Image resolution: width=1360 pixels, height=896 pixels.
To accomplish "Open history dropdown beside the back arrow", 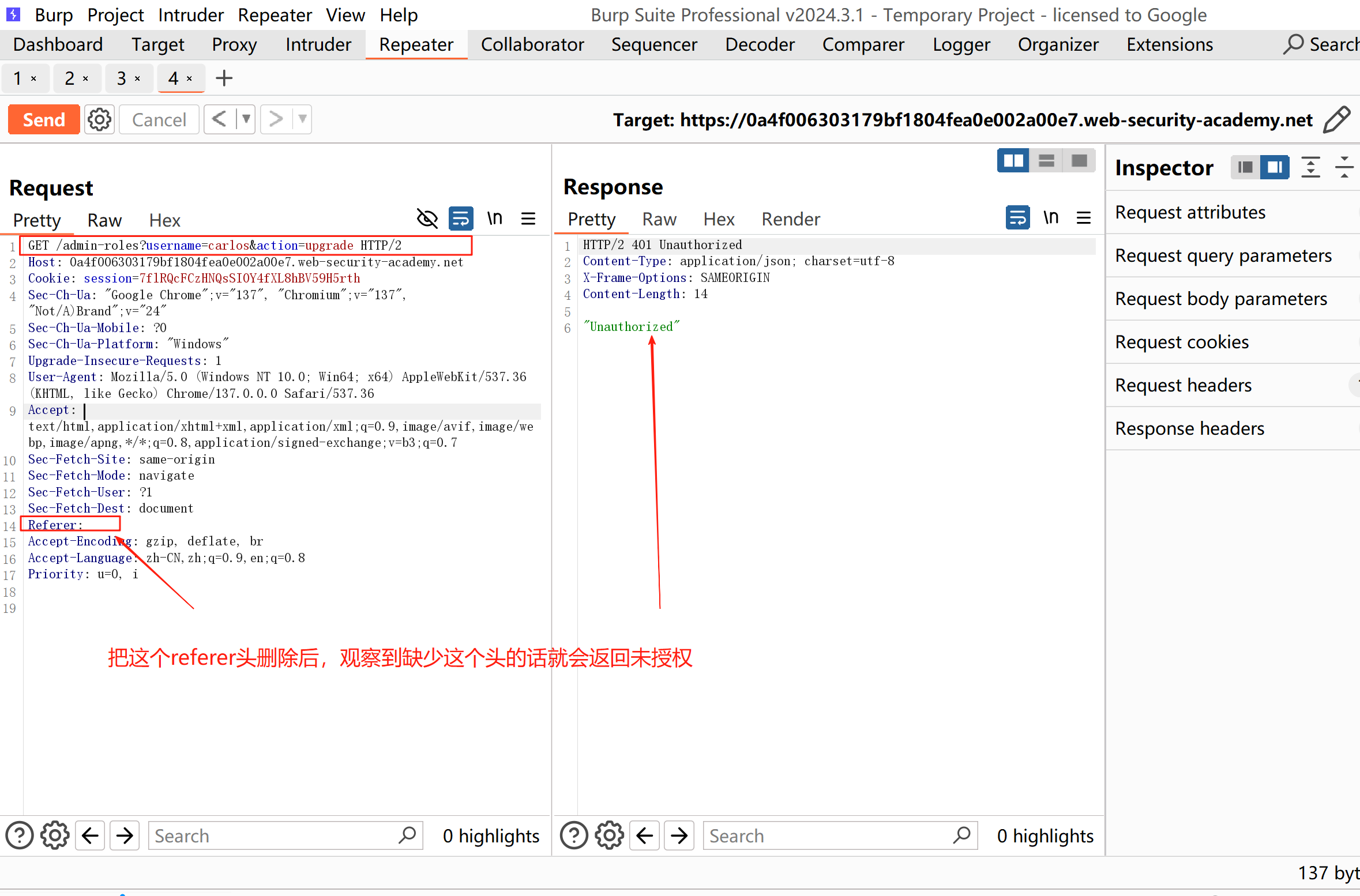I will coord(246,119).
